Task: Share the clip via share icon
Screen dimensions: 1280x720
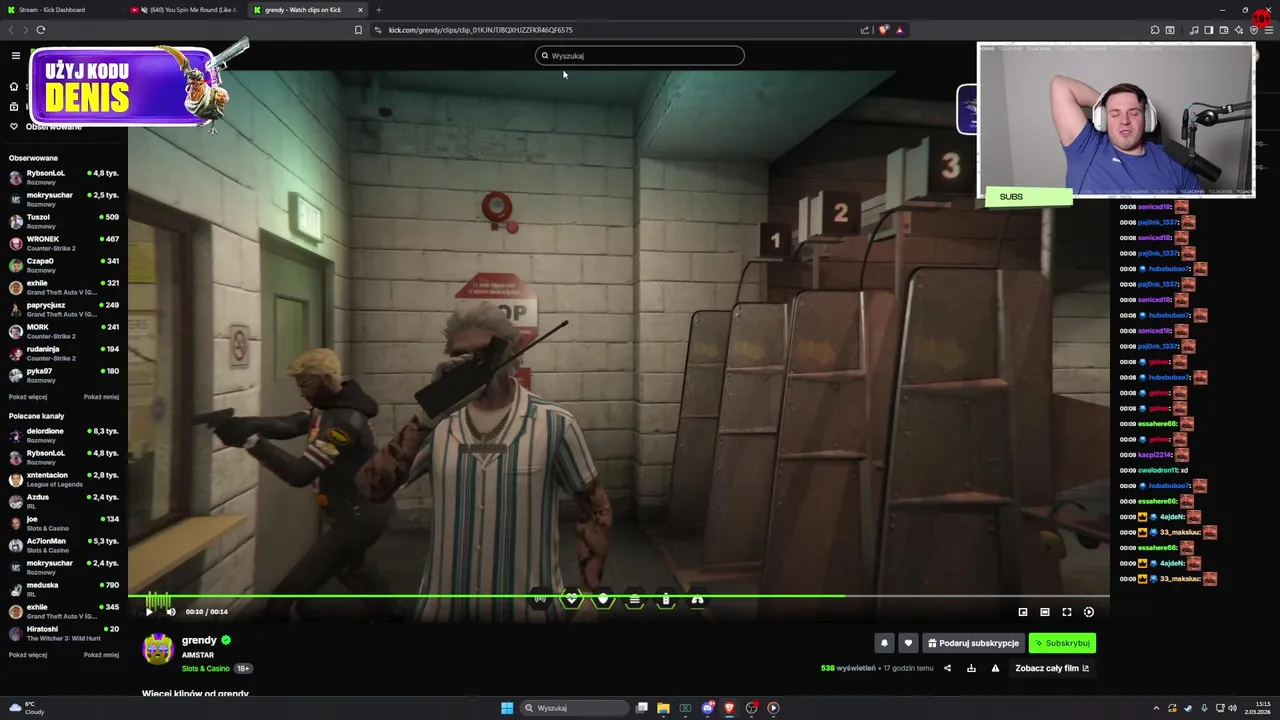Action: tap(947, 668)
